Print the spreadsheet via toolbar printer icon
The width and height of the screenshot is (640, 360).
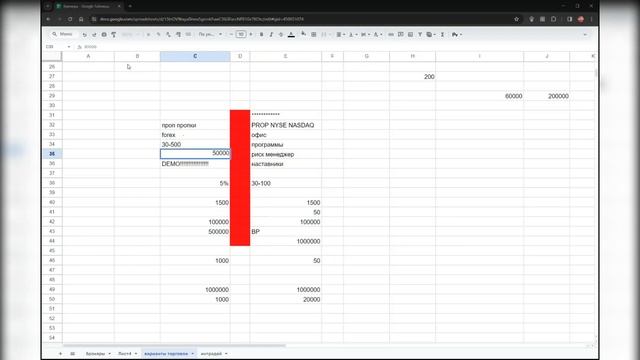coord(104,35)
